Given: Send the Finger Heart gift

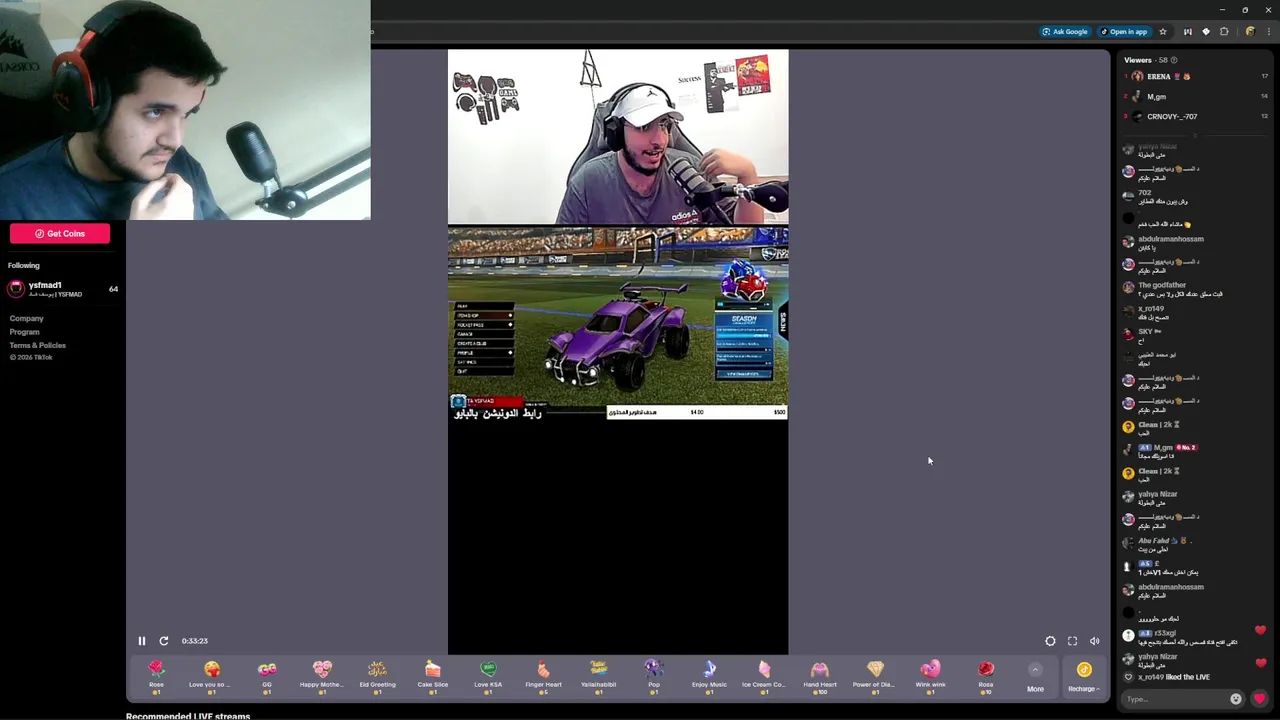Looking at the screenshot, I should tap(543, 676).
